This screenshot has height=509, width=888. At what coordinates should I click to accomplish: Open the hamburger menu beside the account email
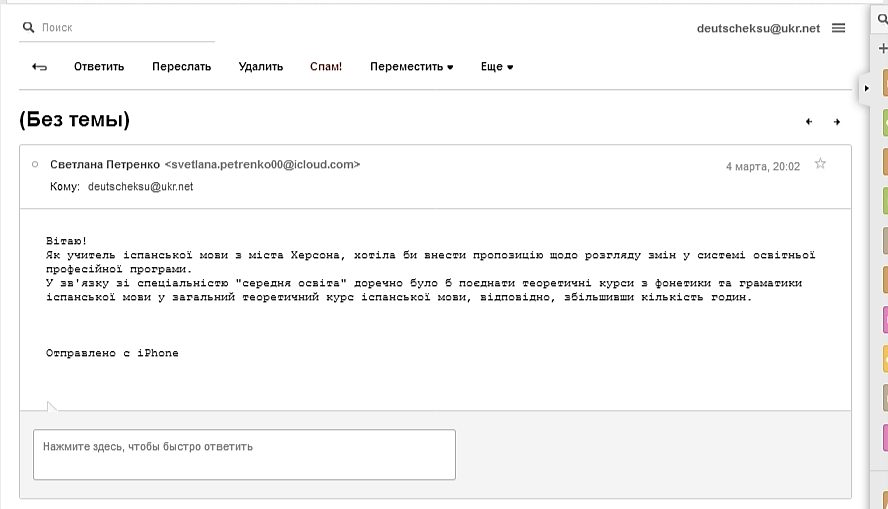[x=838, y=28]
